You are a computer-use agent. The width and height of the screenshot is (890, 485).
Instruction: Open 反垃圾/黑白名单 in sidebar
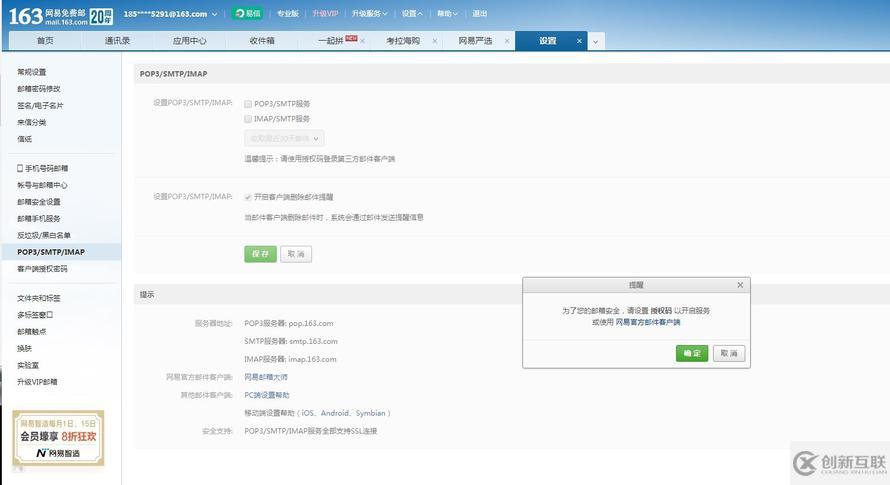click(x=44, y=236)
